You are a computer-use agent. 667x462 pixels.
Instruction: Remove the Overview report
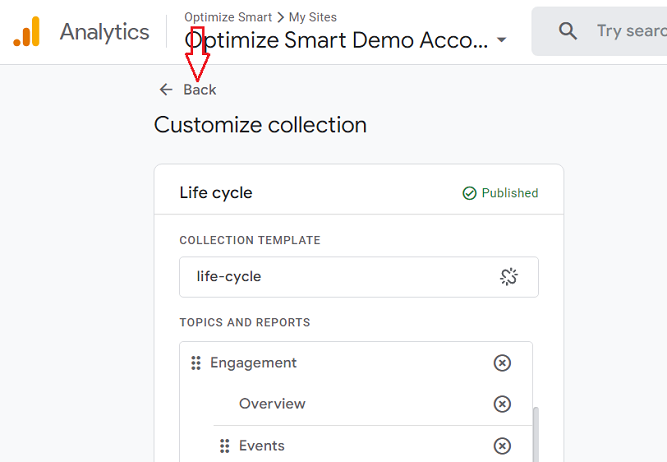click(502, 404)
